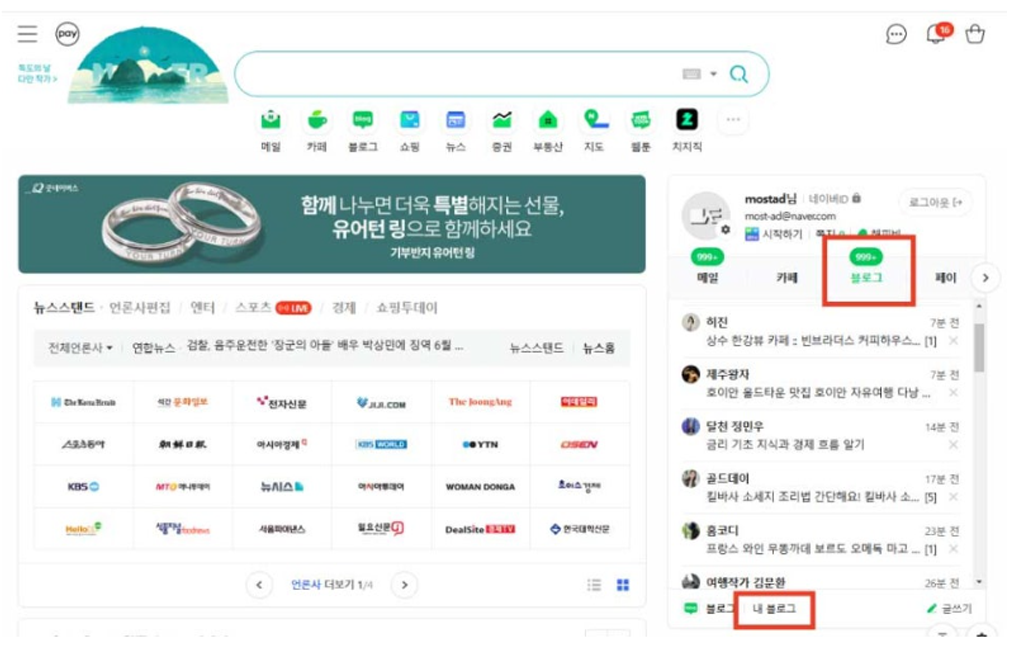
Task: Expand the 전체언론사 dropdown
Action: click(81, 347)
